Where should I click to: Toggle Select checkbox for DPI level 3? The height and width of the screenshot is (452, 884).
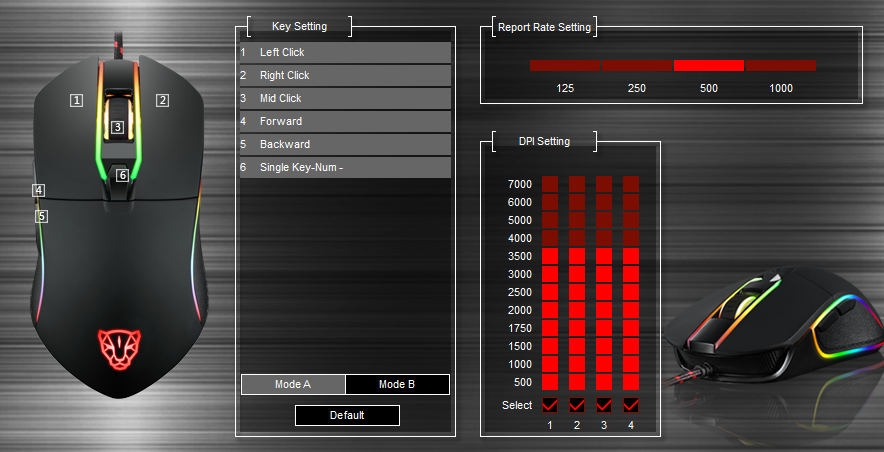click(x=604, y=405)
